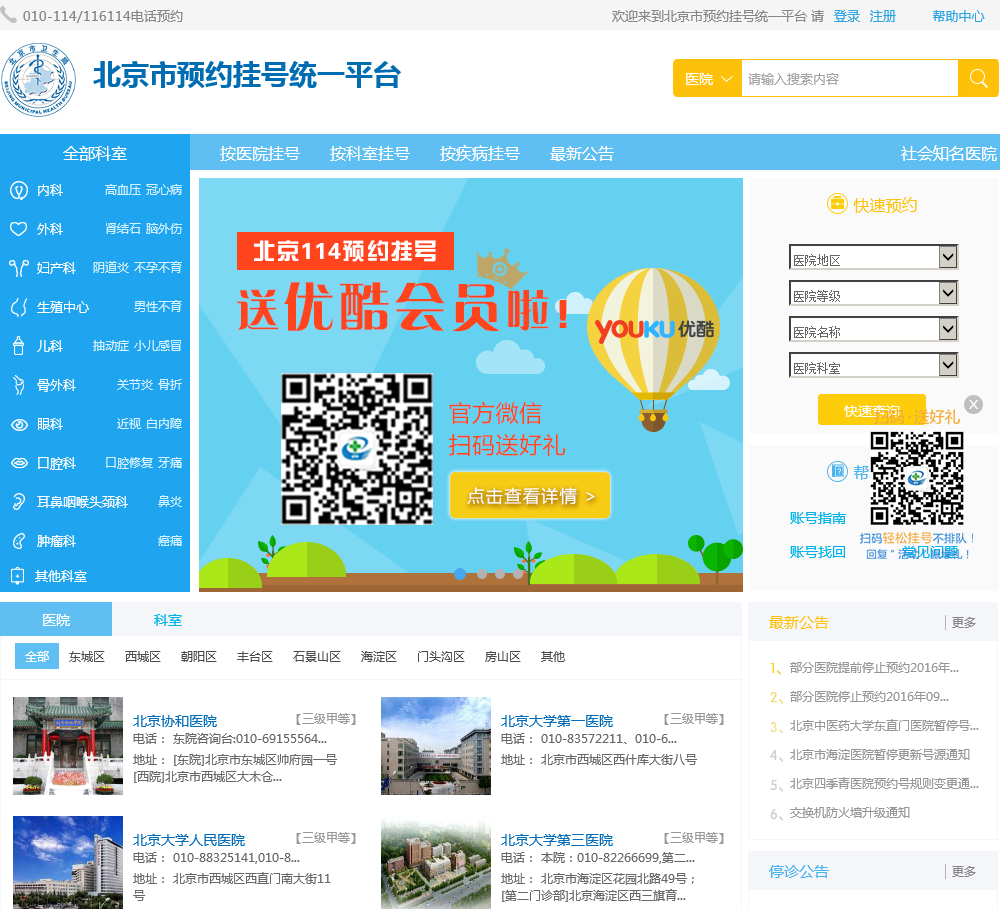Open announcement 交换机防火墙升级通知
The width and height of the screenshot is (1000, 909).
pyautogui.click(x=849, y=813)
